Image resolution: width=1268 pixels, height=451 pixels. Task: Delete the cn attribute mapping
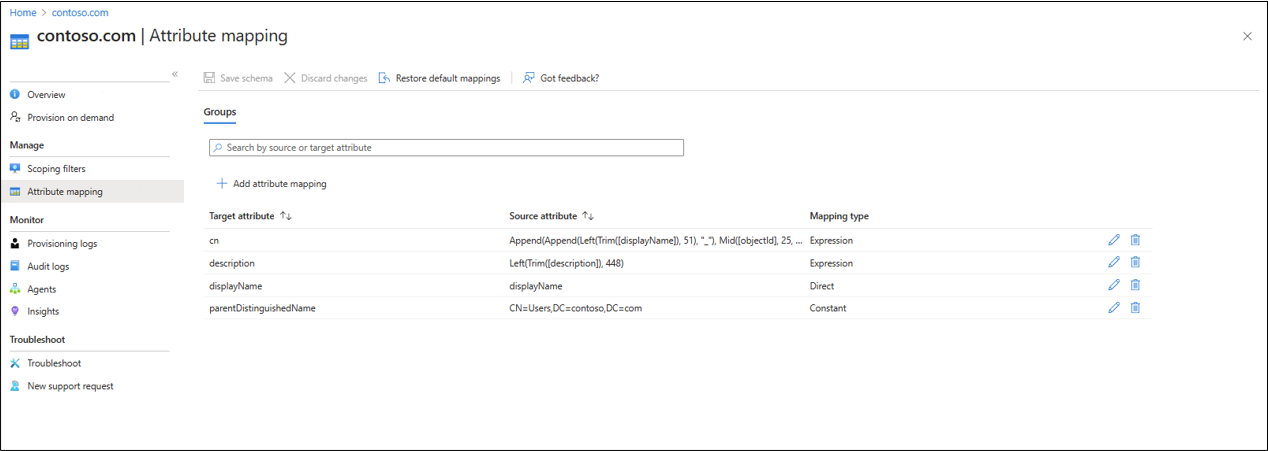(1135, 240)
